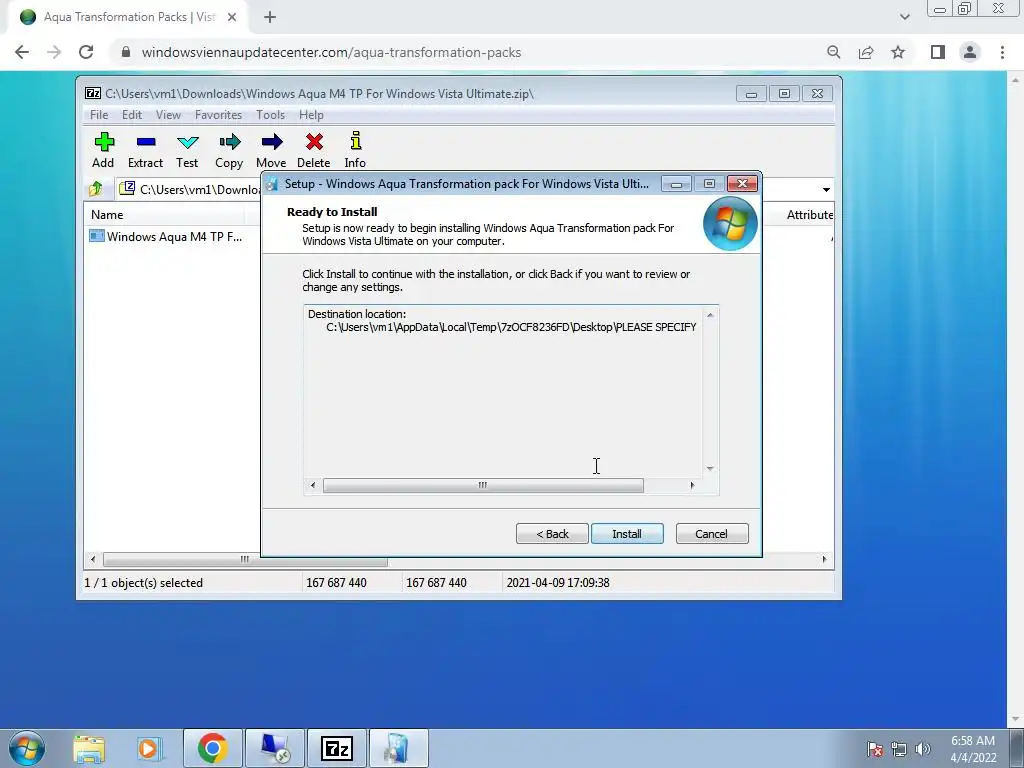Click the 7-Zip file list horizontal scrollbar thumb
This screenshot has height=768, width=1024.
(245, 560)
